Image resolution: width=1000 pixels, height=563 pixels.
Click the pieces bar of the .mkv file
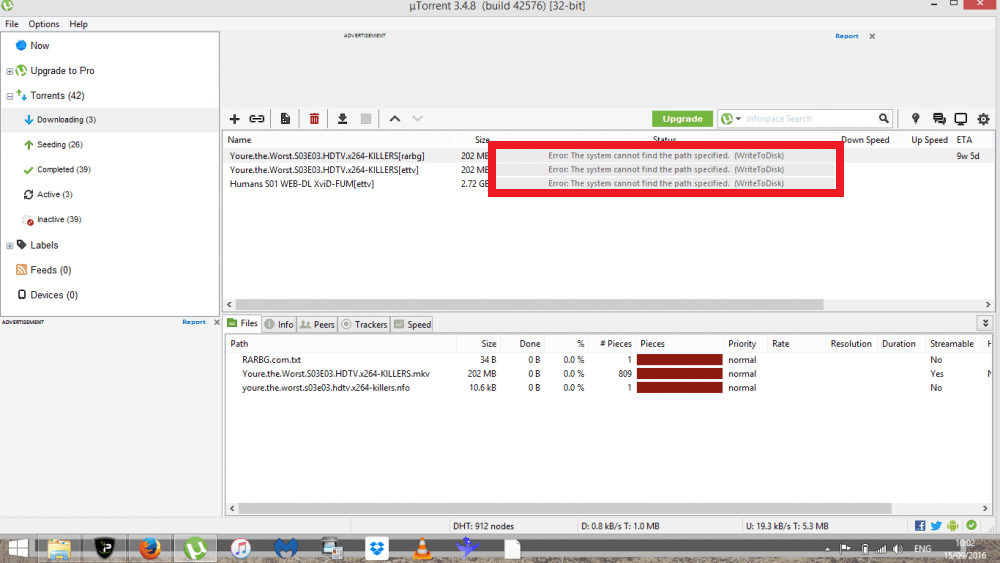click(679, 374)
